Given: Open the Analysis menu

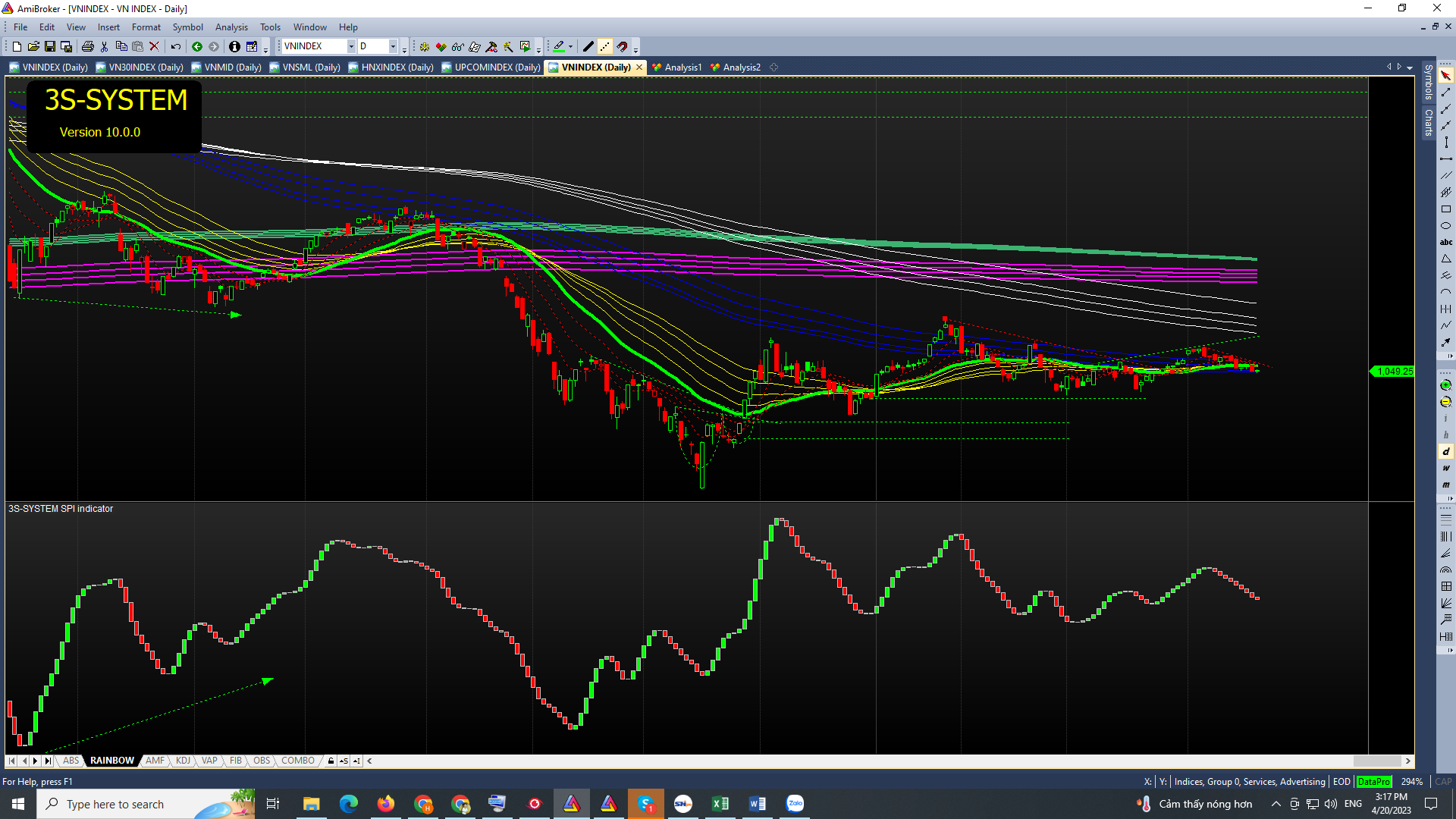Looking at the screenshot, I should tap(231, 27).
